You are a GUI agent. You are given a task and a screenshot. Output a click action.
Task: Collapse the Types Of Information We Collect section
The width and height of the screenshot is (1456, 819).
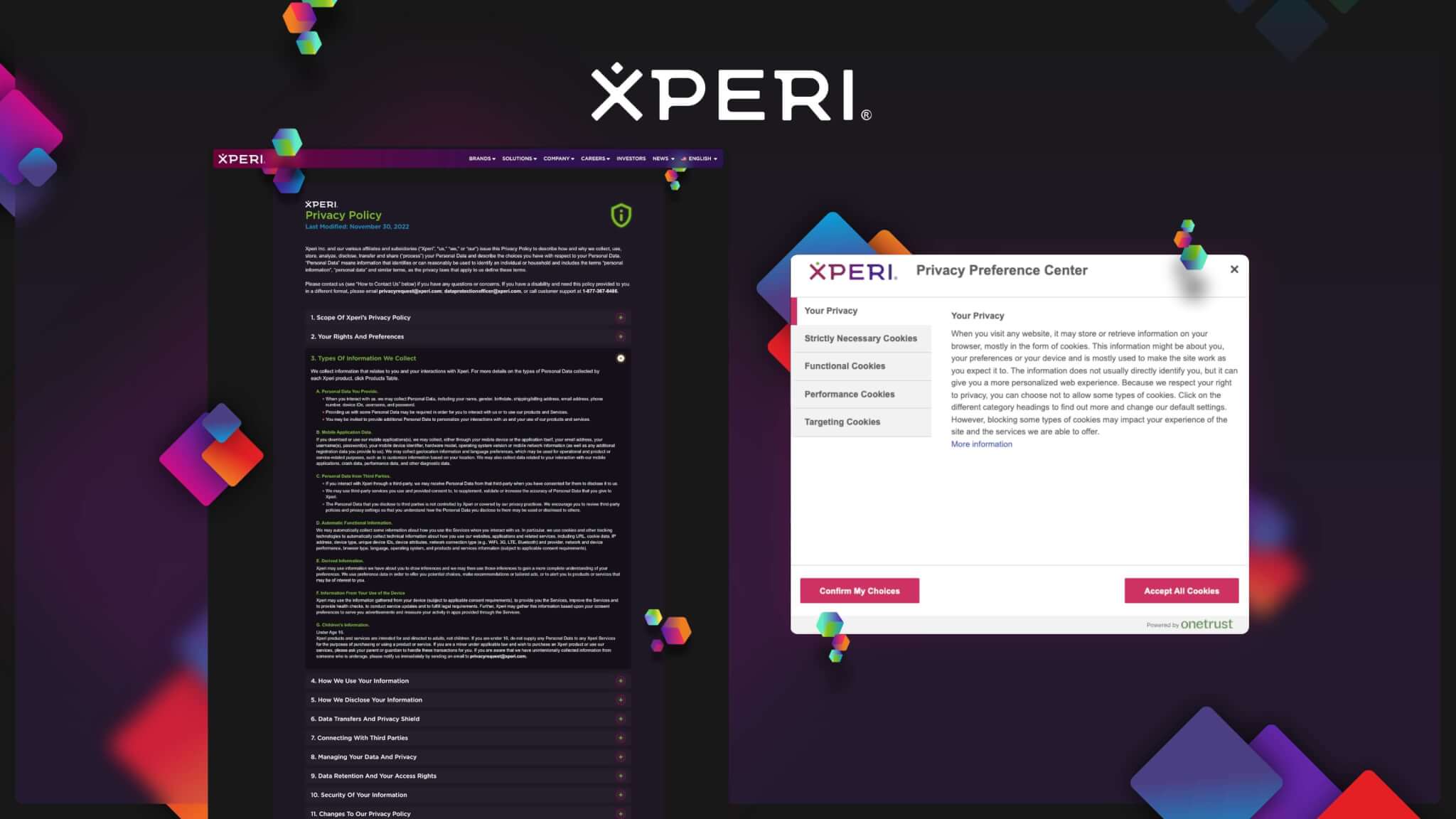pyautogui.click(x=621, y=358)
